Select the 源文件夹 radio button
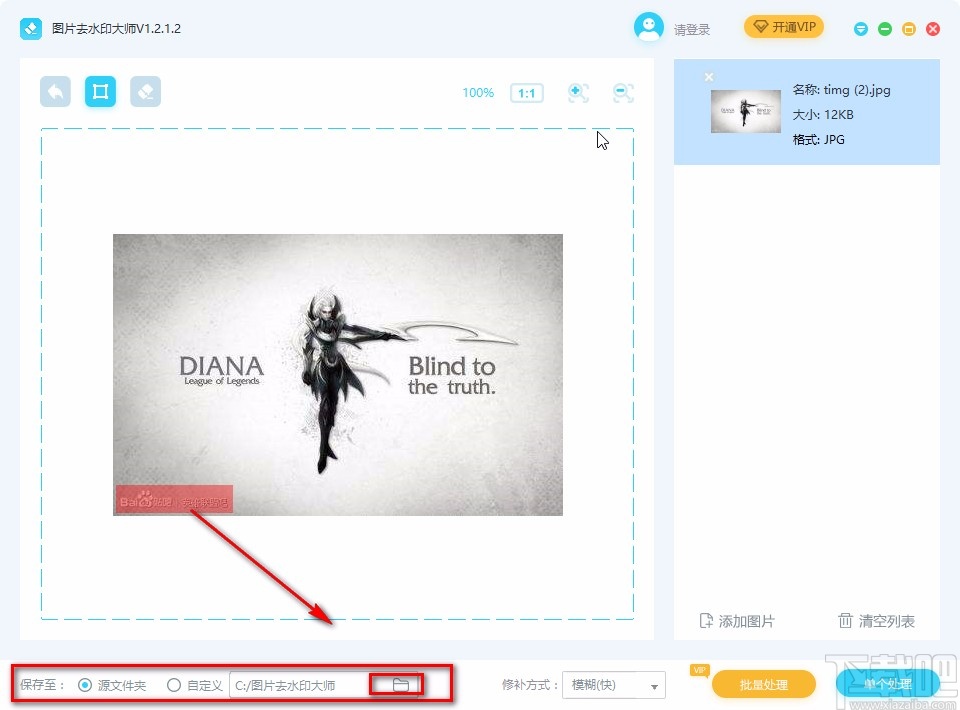This screenshot has height=710, width=960. (85, 685)
